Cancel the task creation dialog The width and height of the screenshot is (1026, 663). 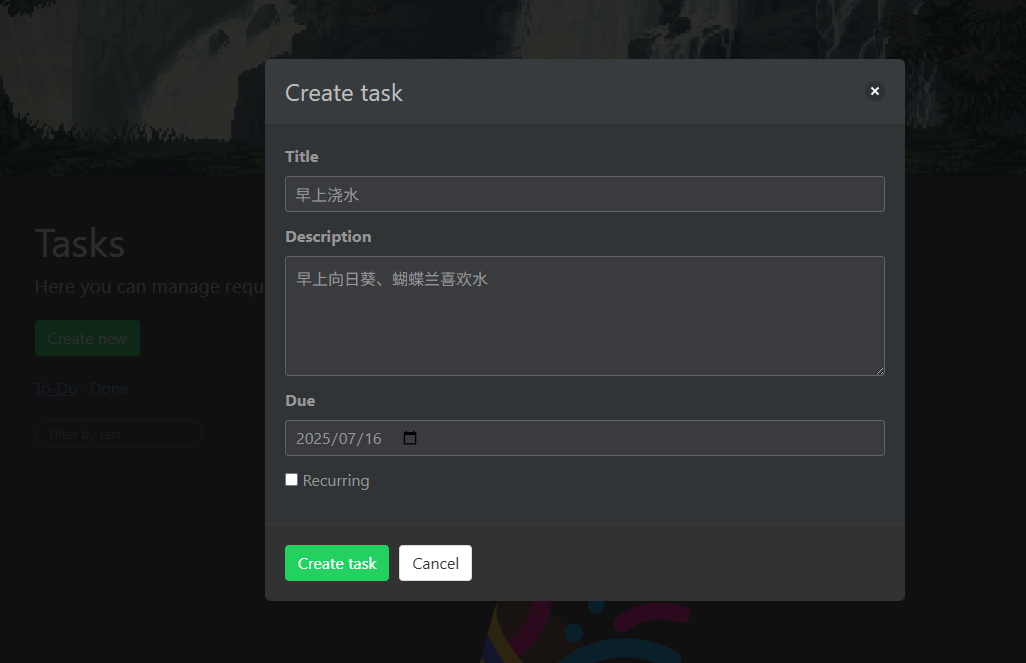(x=435, y=563)
